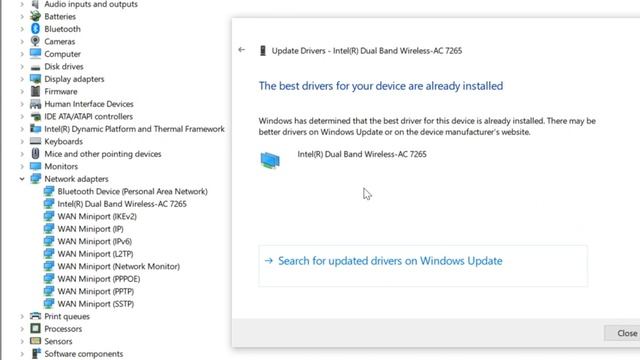This screenshot has height=360, width=640.
Task: Click the WAN Miniport (L2TP) icon
Action: [49, 253]
